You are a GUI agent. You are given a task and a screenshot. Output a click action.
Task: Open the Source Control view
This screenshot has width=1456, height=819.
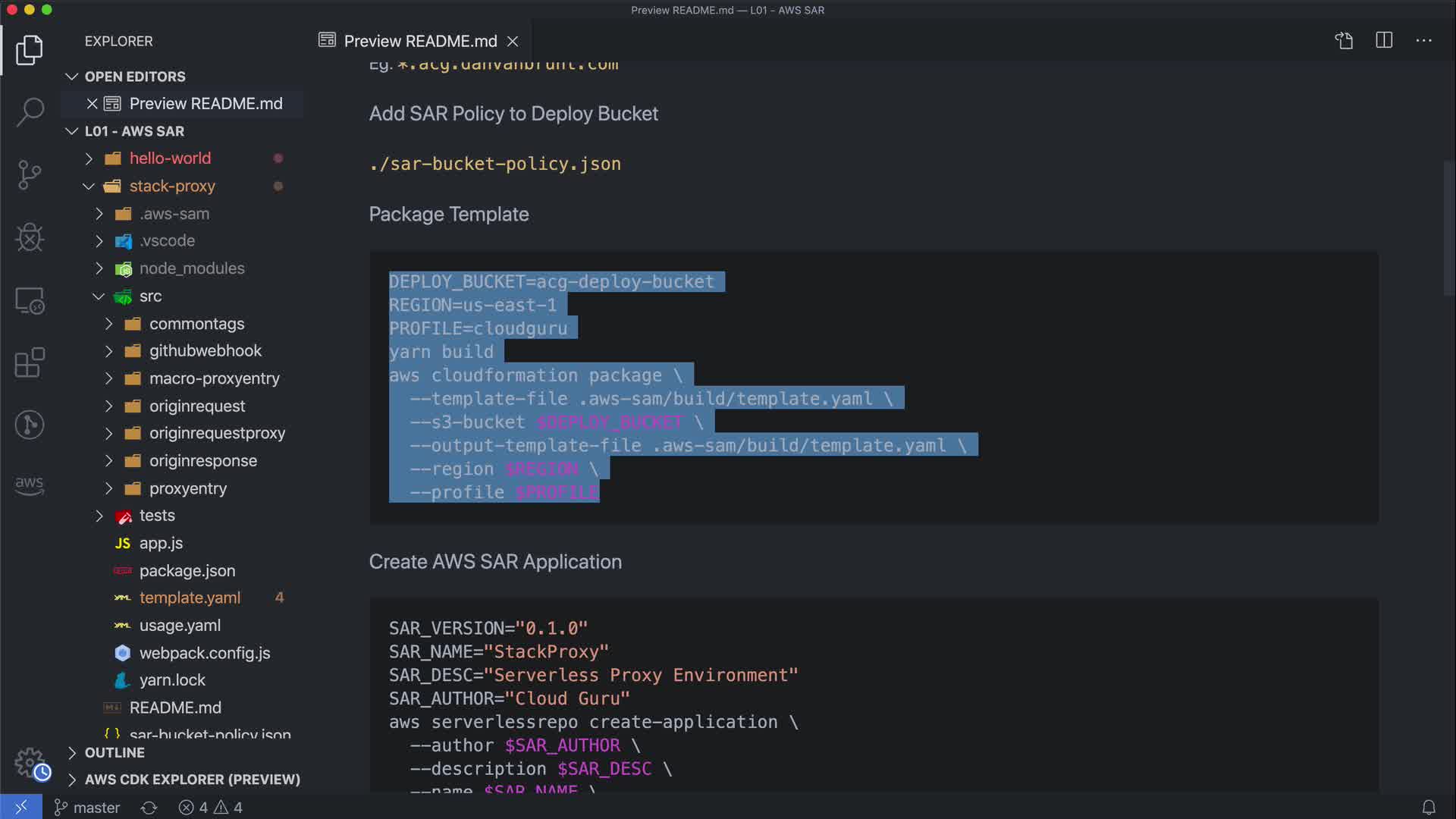coord(30,175)
